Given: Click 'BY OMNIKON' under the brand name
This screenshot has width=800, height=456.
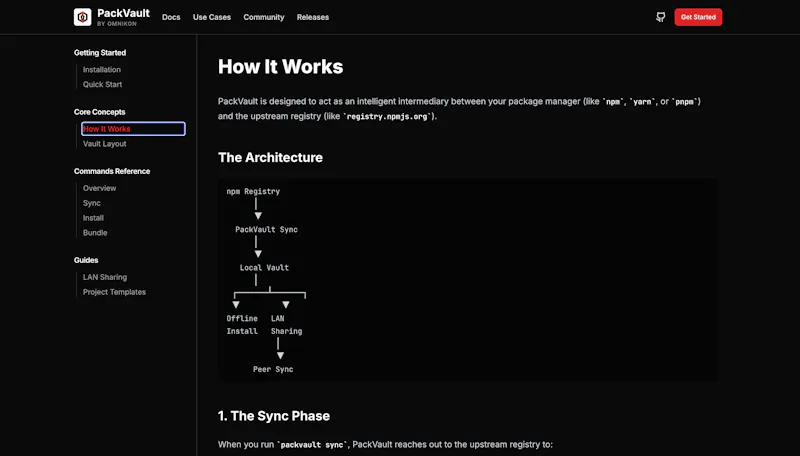Looking at the screenshot, I should click(x=117, y=24).
